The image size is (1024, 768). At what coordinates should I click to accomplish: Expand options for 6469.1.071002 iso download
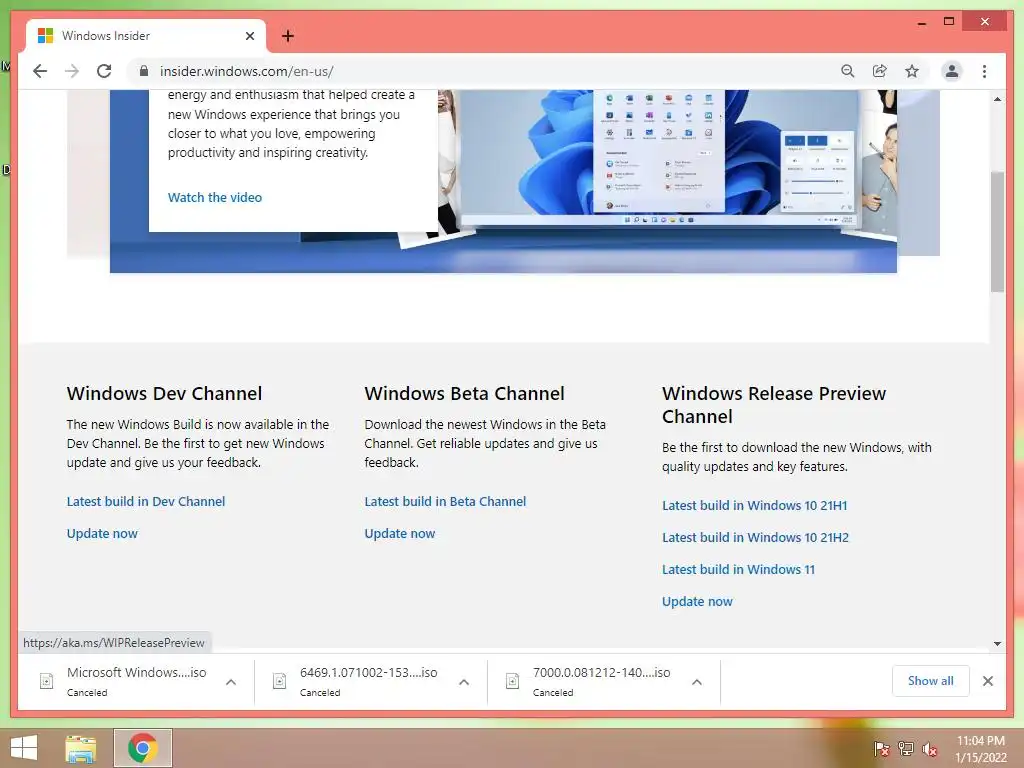(x=464, y=682)
